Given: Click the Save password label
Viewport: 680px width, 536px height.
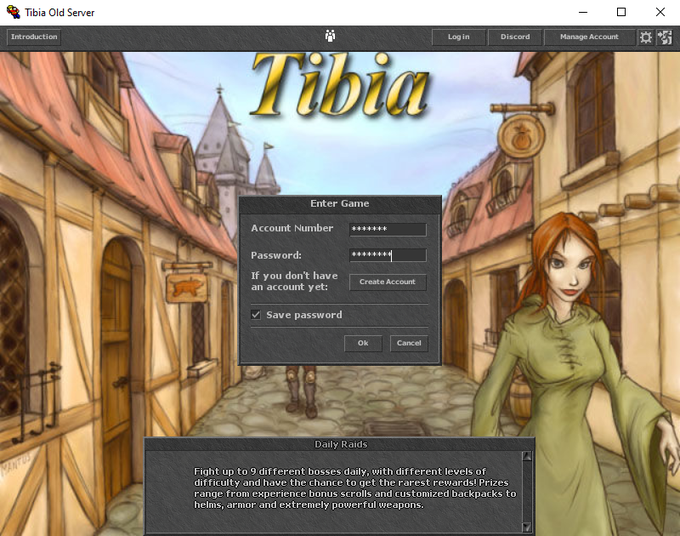Looking at the screenshot, I should [x=304, y=315].
